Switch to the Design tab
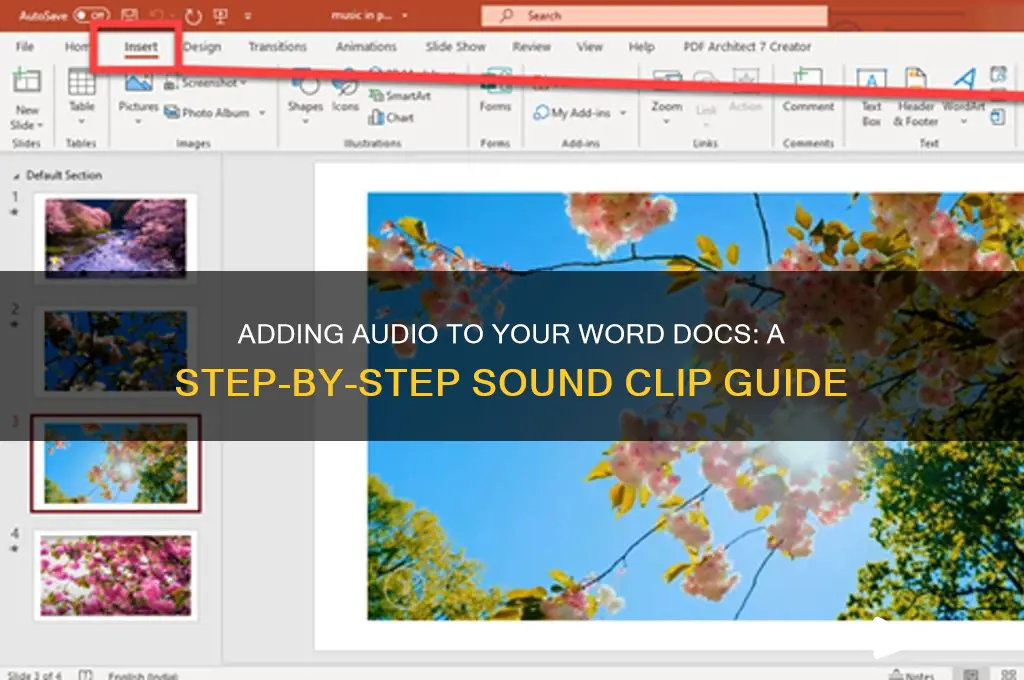 (x=202, y=47)
